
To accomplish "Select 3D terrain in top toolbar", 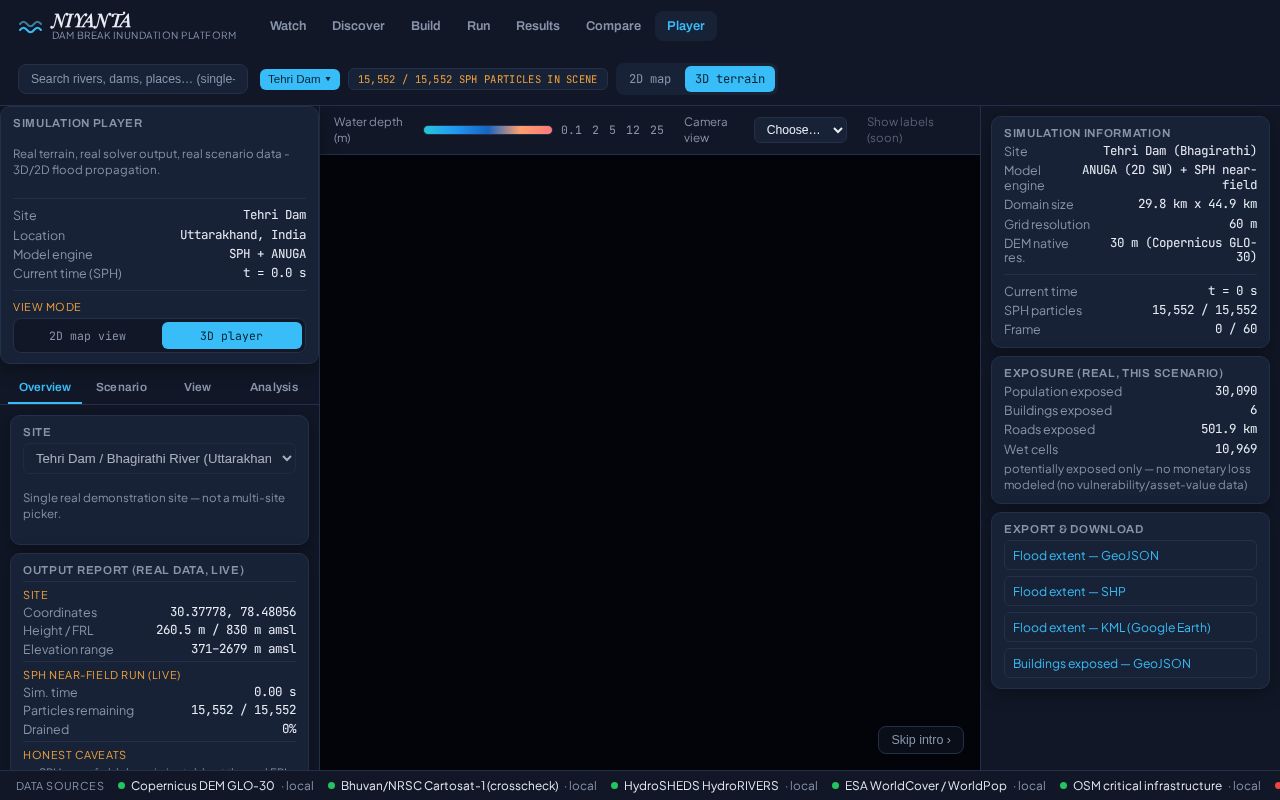I will pyautogui.click(x=730, y=79).
